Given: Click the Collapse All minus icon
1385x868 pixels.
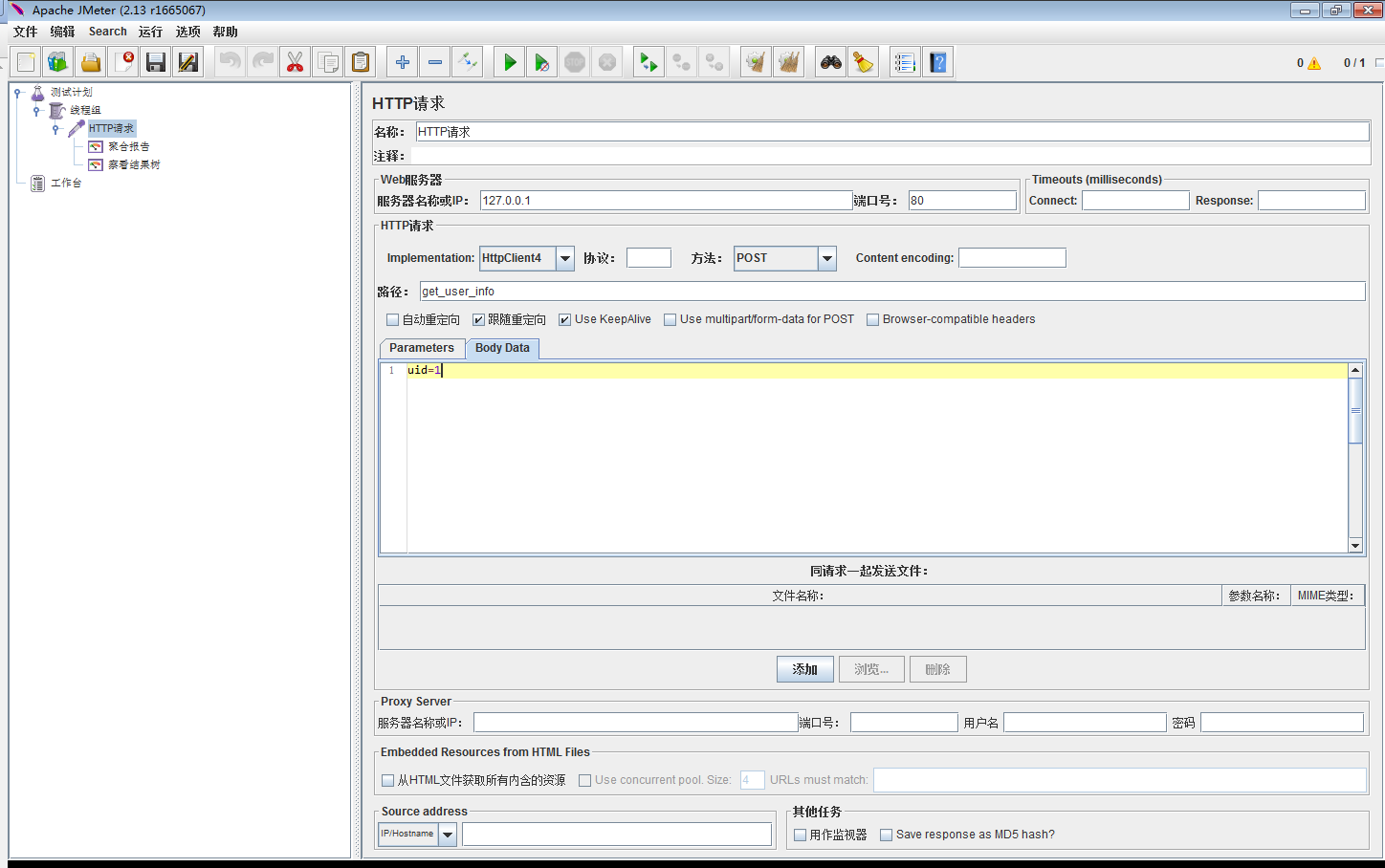Looking at the screenshot, I should pos(435,62).
